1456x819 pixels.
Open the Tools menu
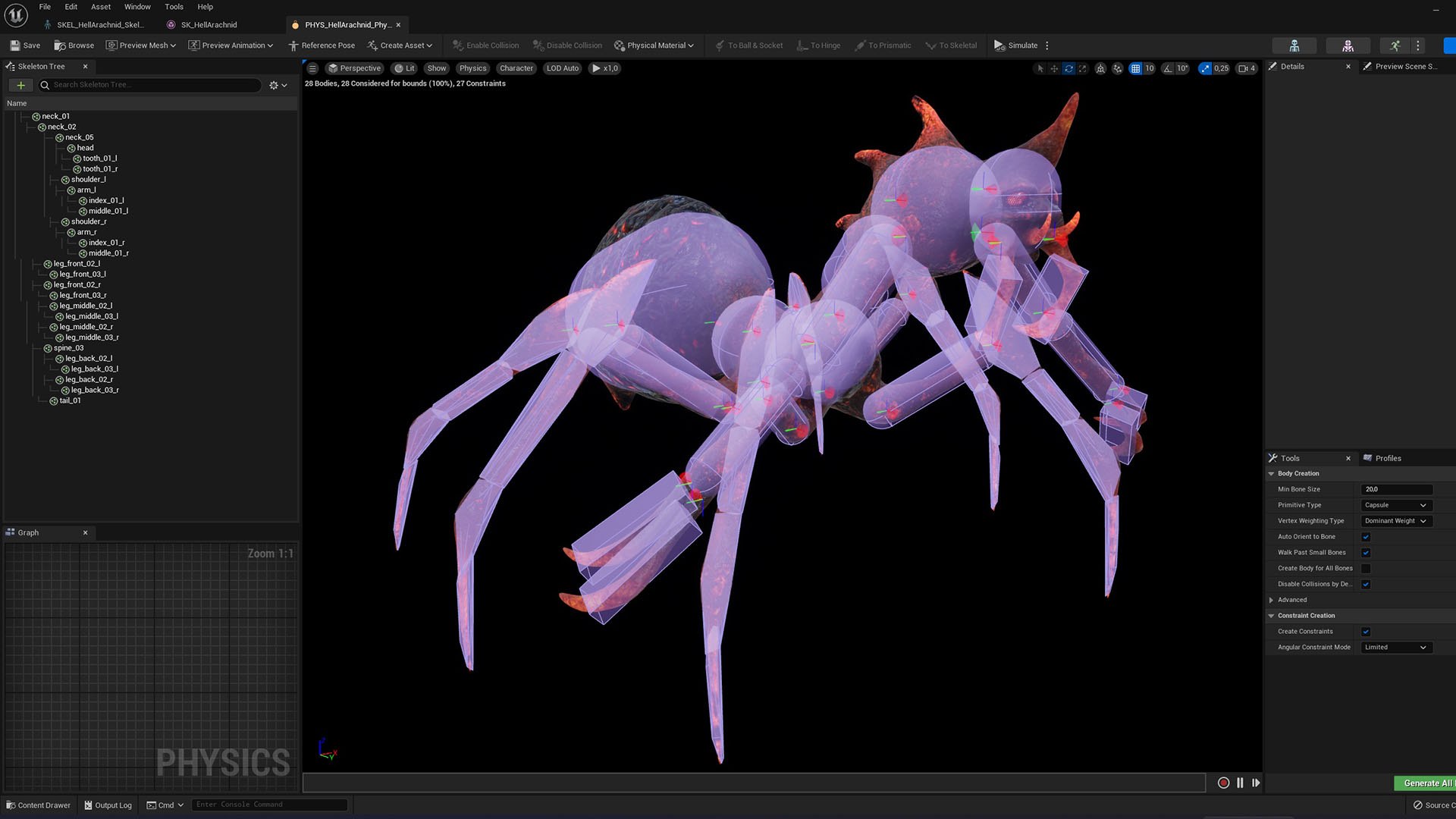tap(174, 7)
